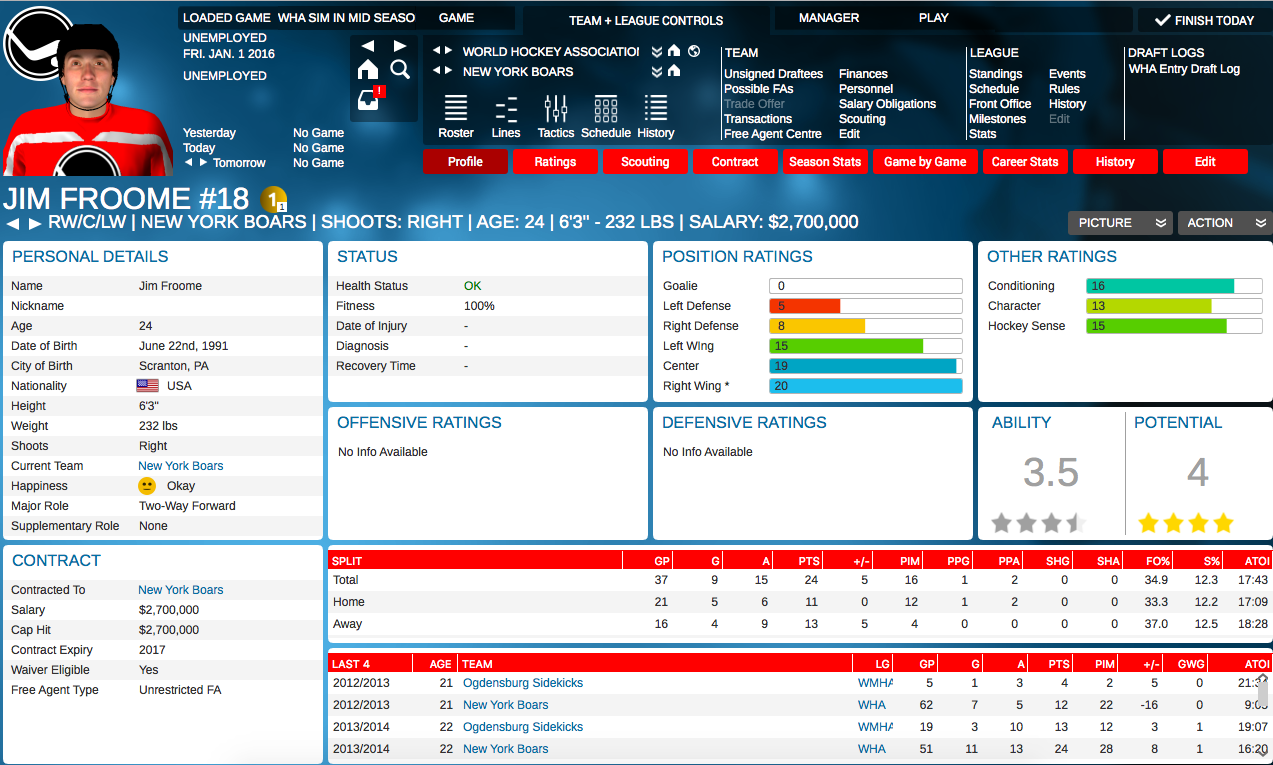Open the History list icon
Viewport: 1273px width, 765px height.
coord(655,110)
